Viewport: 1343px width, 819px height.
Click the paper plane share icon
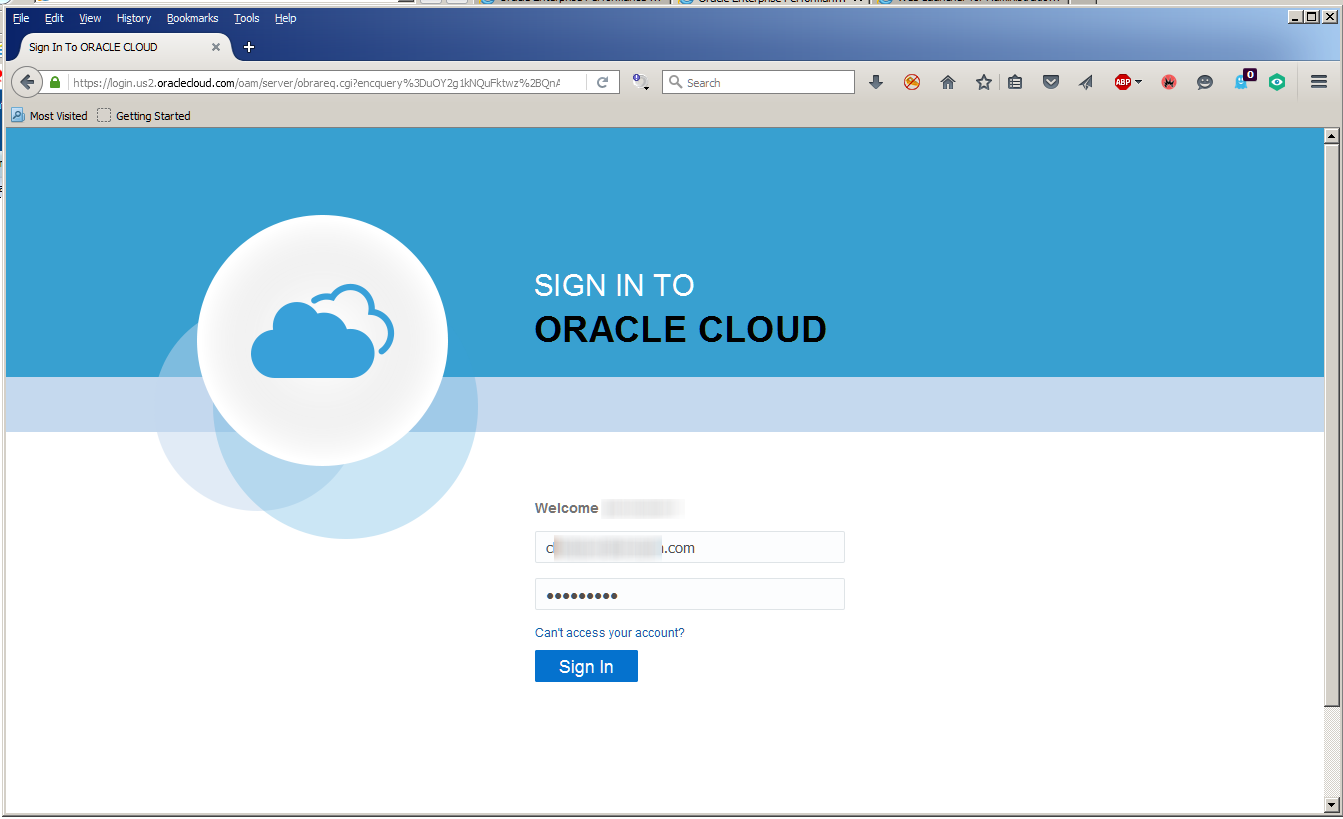pos(1086,83)
